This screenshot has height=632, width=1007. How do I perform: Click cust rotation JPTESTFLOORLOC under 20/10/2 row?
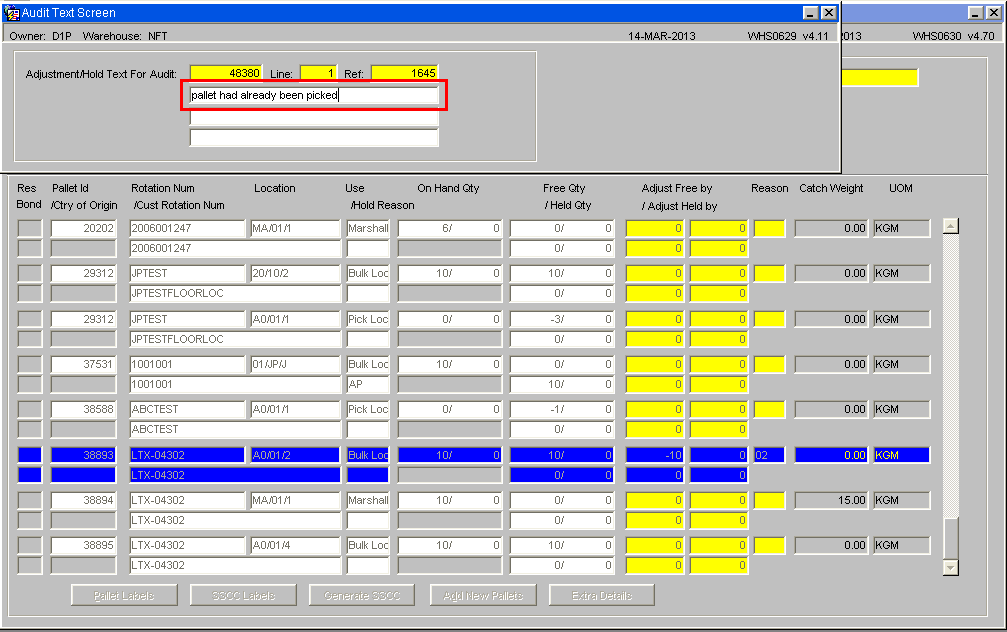coord(235,293)
